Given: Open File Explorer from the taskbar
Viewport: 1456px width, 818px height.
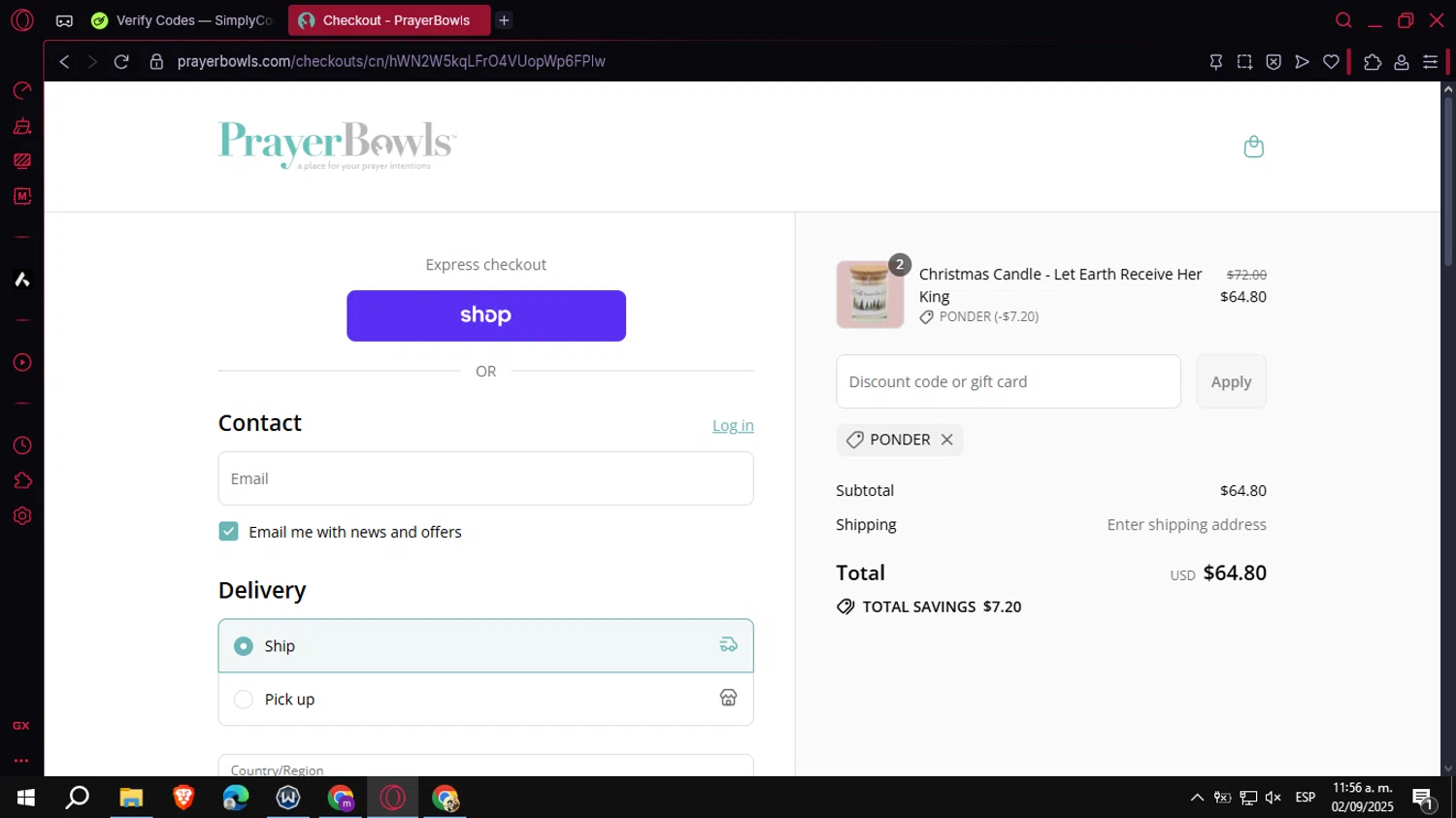Looking at the screenshot, I should coord(131,798).
